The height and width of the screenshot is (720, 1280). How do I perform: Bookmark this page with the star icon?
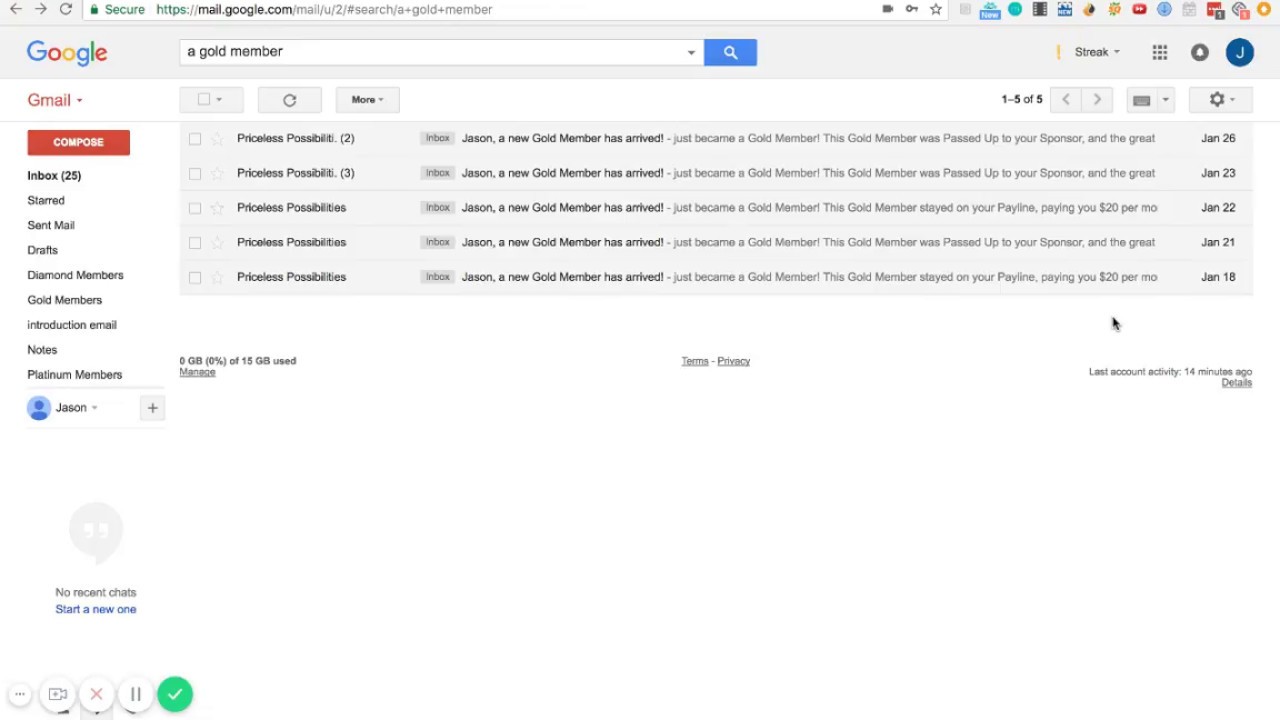coord(936,9)
